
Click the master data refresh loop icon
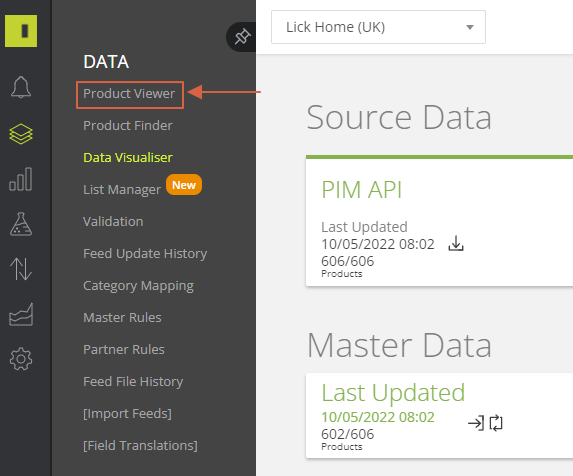(496, 423)
